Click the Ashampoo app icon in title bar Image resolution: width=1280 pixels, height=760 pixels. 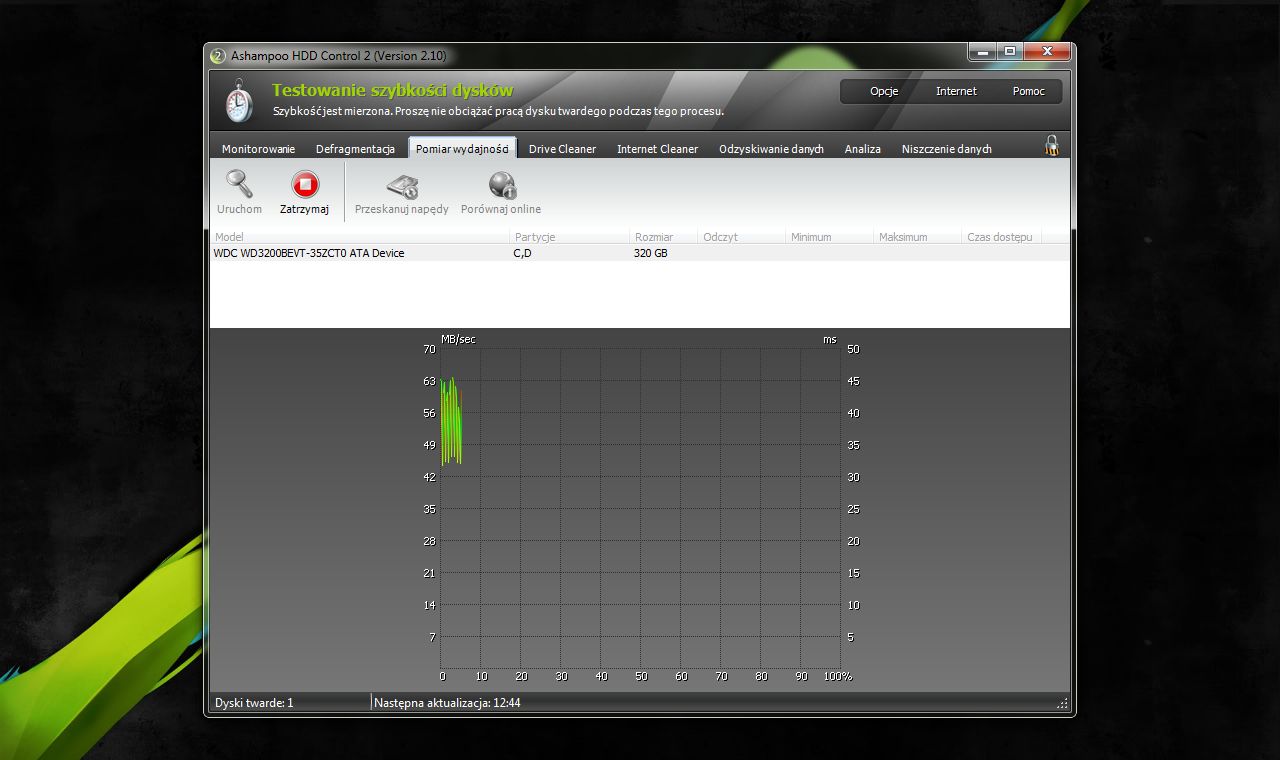point(218,56)
